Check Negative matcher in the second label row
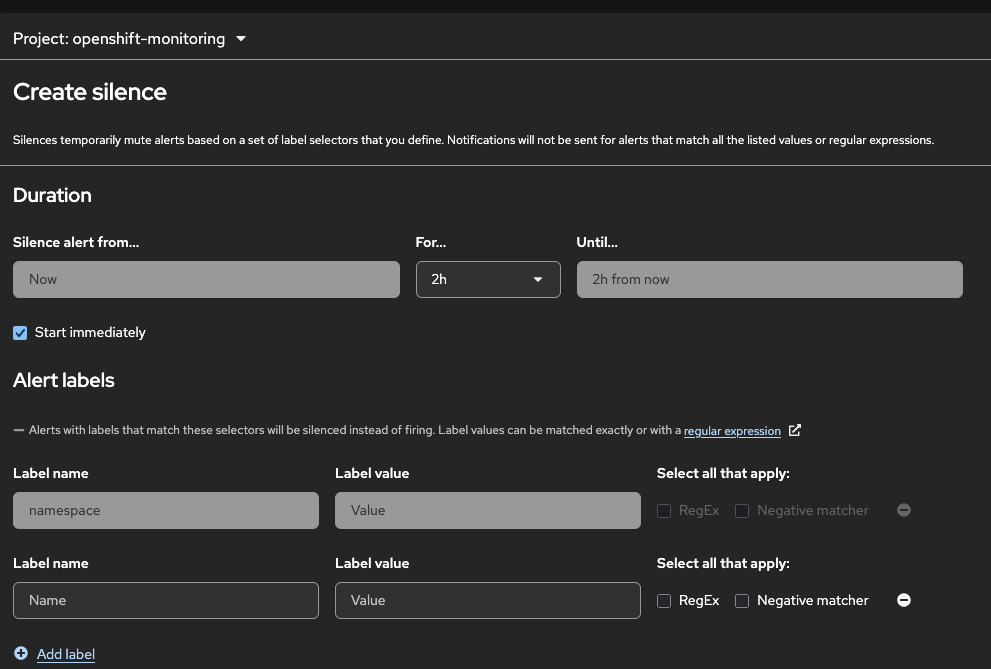Image resolution: width=991 pixels, height=669 pixels. click(742, 601)
